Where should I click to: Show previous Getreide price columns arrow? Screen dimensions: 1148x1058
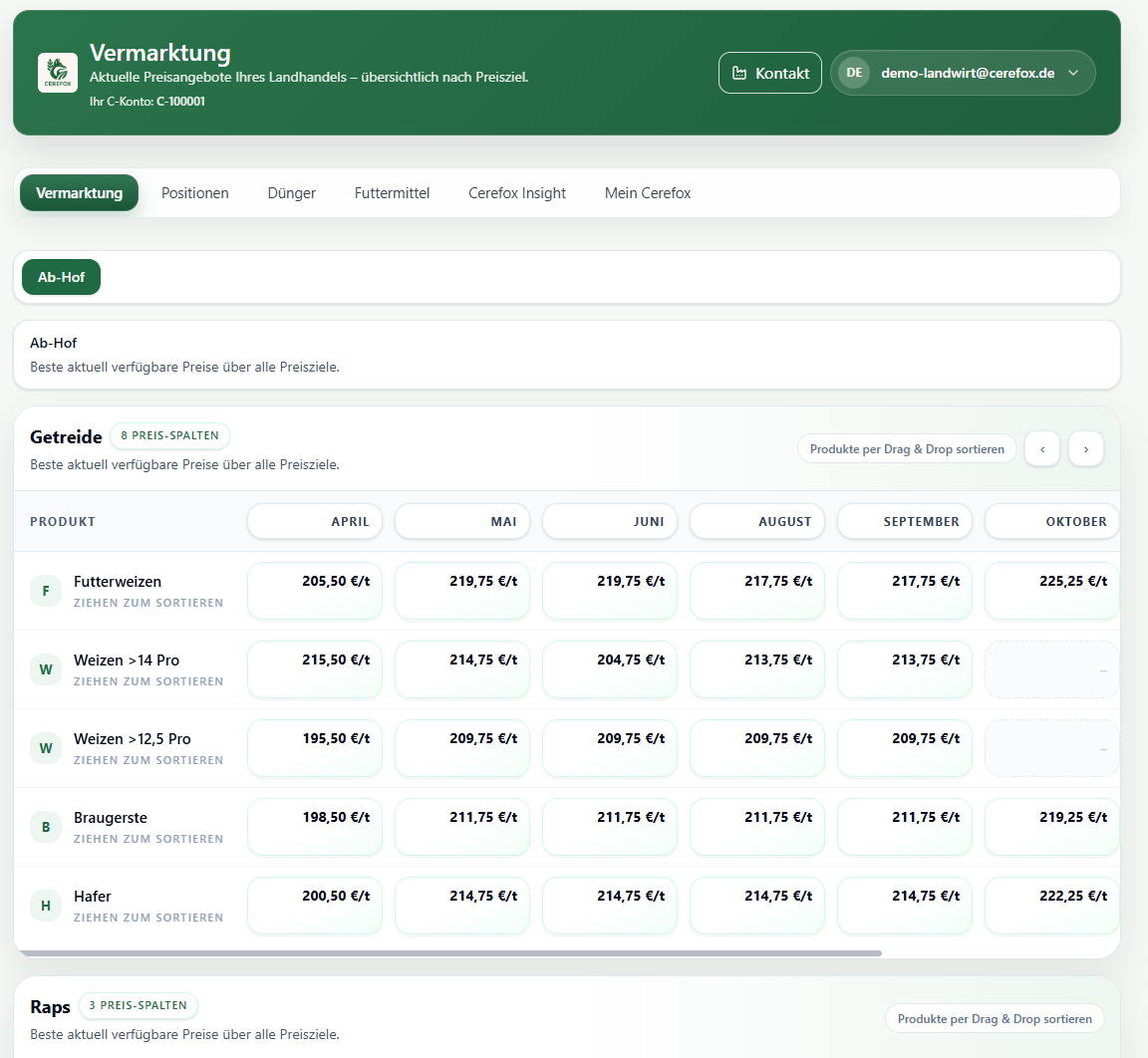coord(1041,449)
